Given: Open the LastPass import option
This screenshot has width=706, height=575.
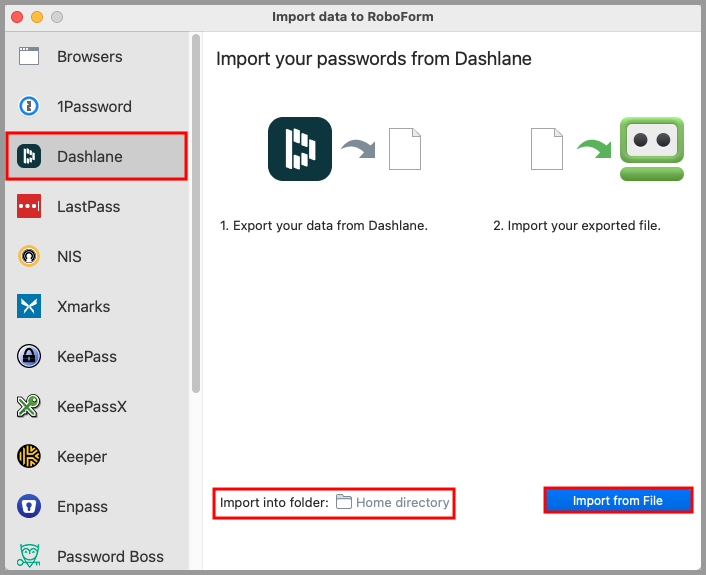Looking at the screenshot, I should 88,207.
